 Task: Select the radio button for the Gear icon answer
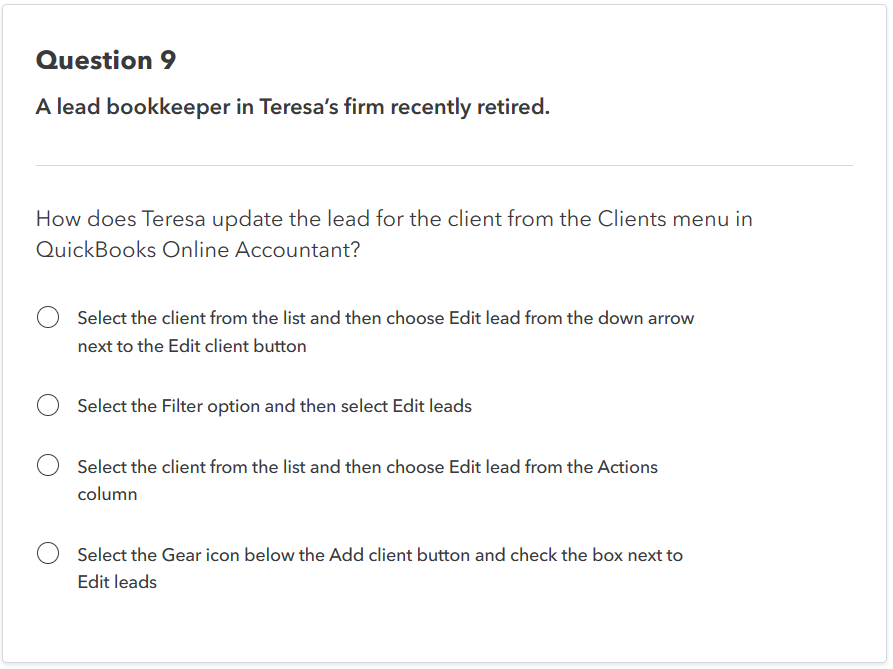click(x=47, y=551)
